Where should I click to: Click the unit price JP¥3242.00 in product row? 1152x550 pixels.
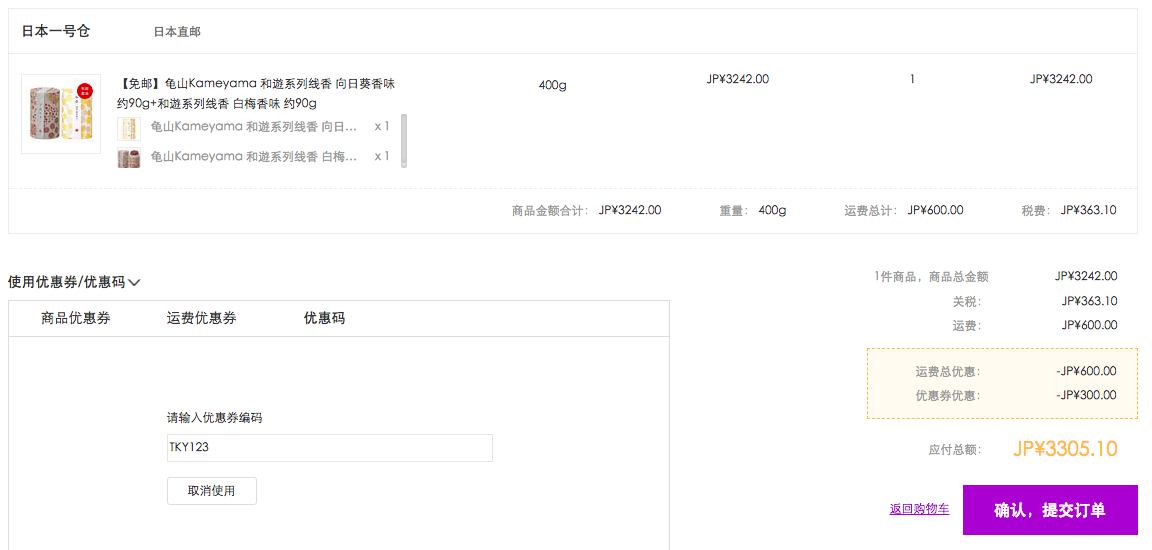738,79
